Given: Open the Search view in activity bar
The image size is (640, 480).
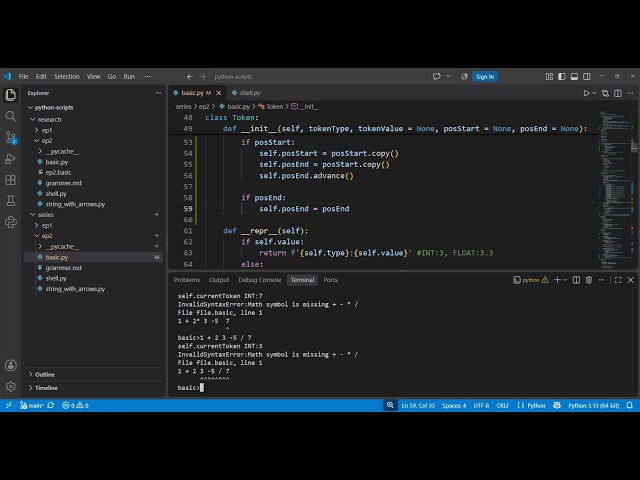Looking at the screenshot, I should pos(10,116).
